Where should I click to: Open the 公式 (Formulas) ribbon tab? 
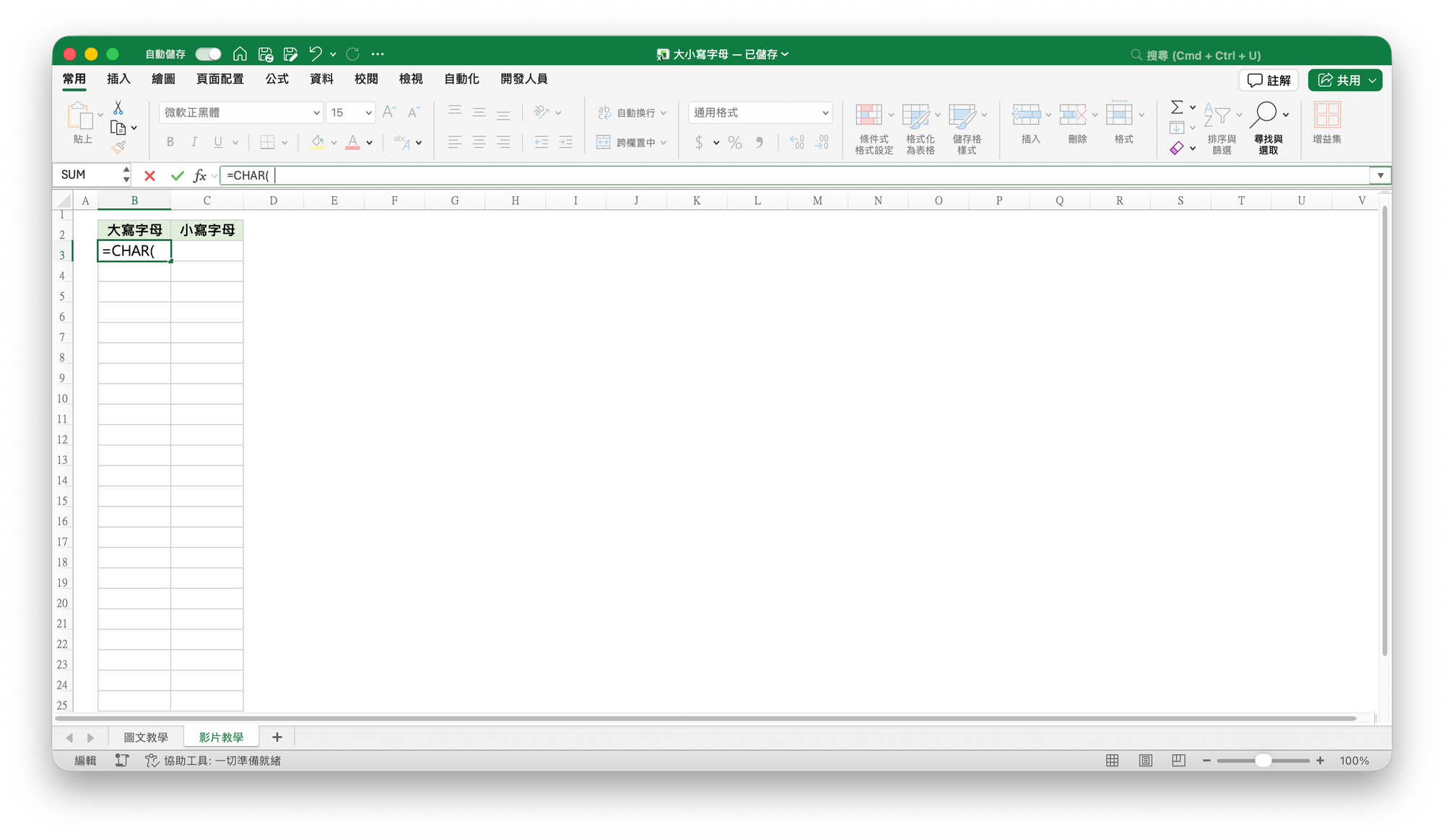tap(277, 79)
